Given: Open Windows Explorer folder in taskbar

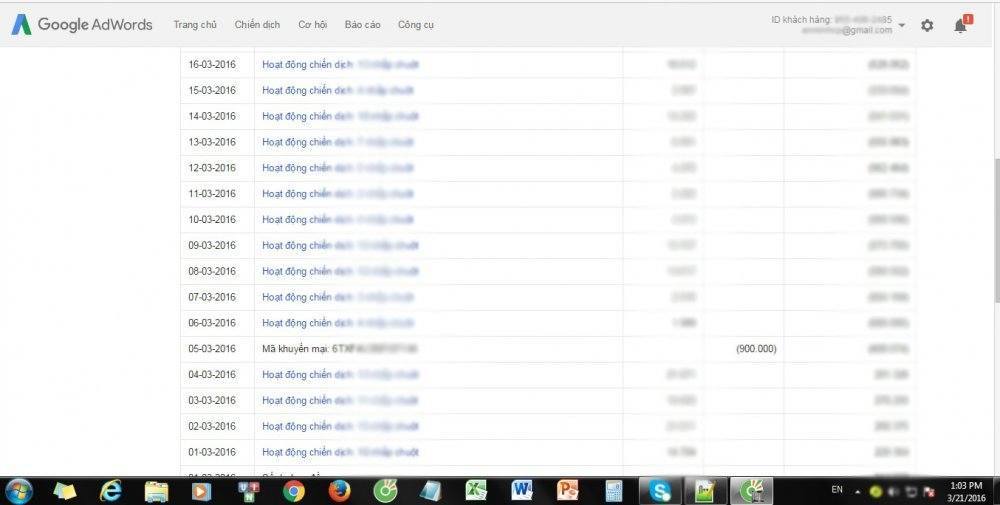Looking at the screenshot, I should [x=156, y=491].
